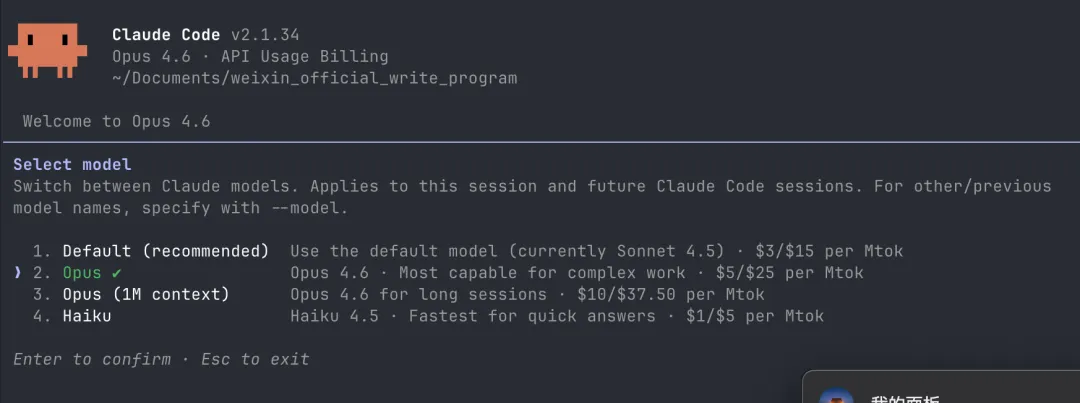Open the 我的面板 popup label
This screenshot has height=403, width=1080.
tap(905, 399)
